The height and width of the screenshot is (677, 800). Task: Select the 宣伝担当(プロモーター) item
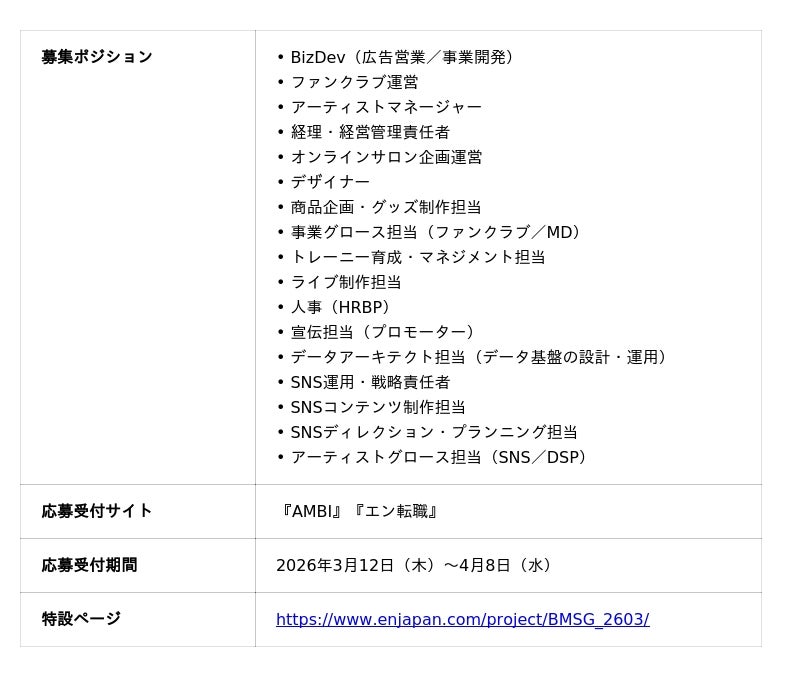[386, 332]
